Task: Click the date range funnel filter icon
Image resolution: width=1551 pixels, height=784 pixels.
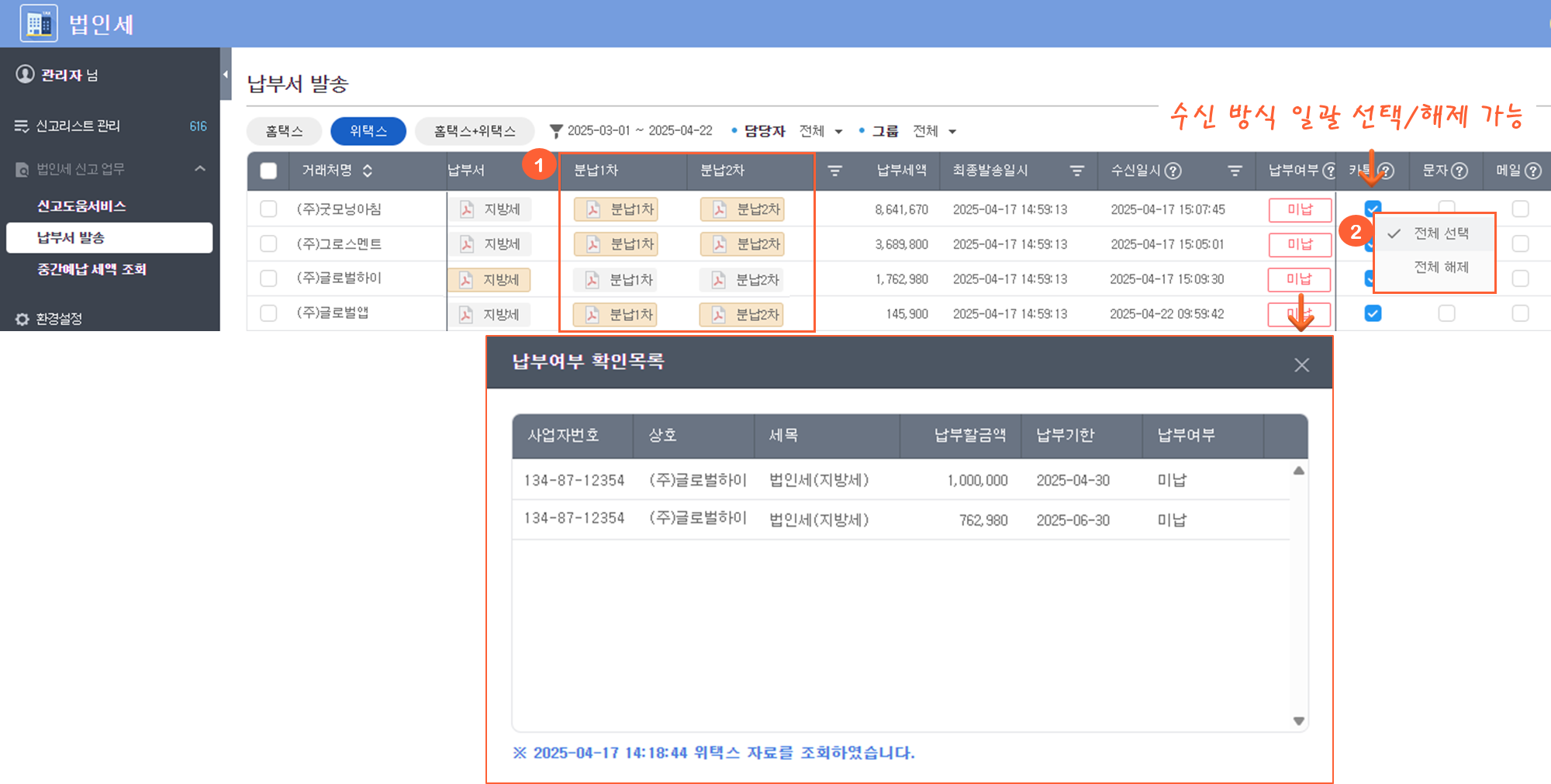Action: click(x=555, y=131)
